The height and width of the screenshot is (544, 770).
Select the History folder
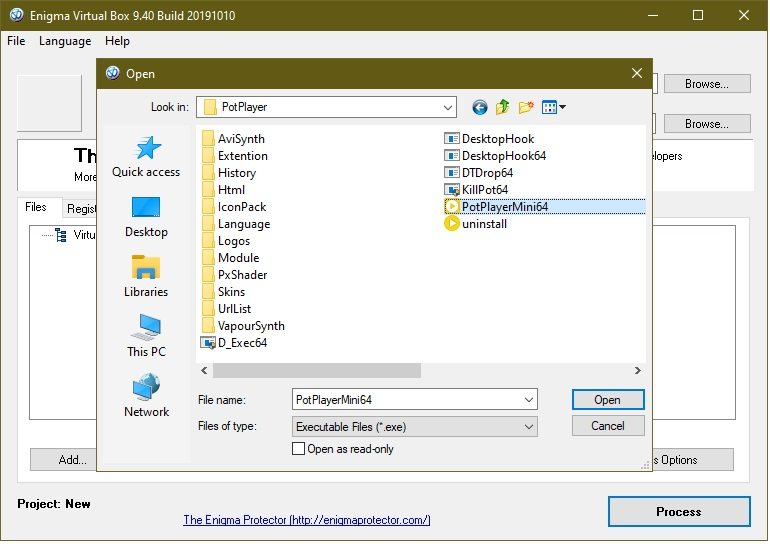pyautogui.click(x=229, y=173)
